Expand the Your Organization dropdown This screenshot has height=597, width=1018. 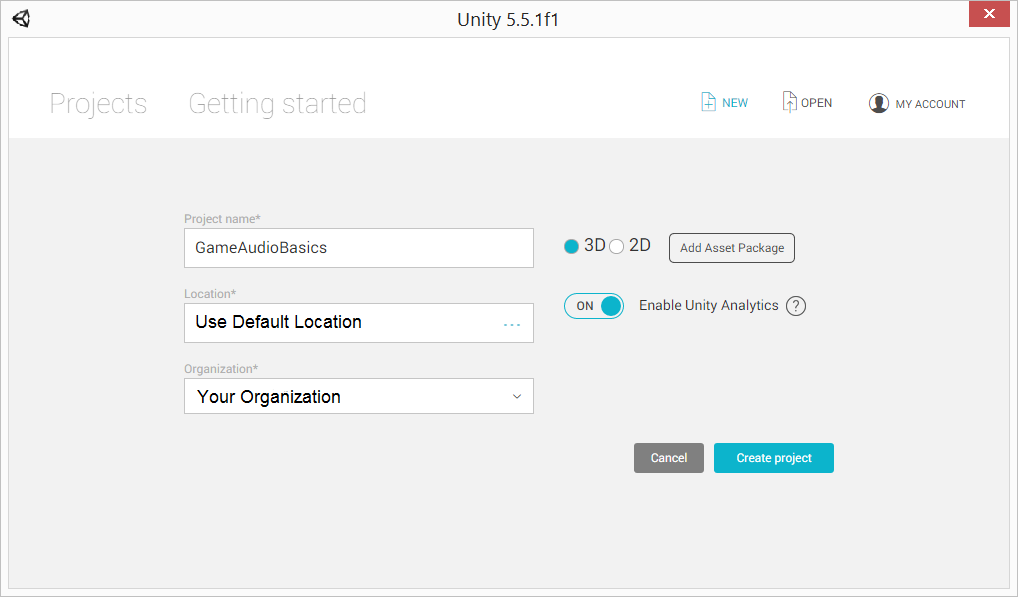pyautogui.click(x=358, y=396)
